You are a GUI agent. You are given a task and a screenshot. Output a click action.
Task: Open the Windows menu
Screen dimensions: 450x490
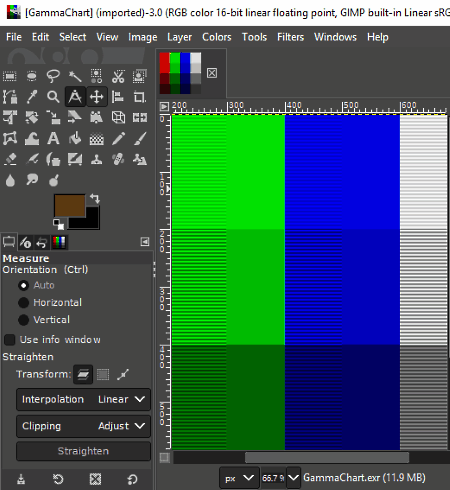click(335, 37)
